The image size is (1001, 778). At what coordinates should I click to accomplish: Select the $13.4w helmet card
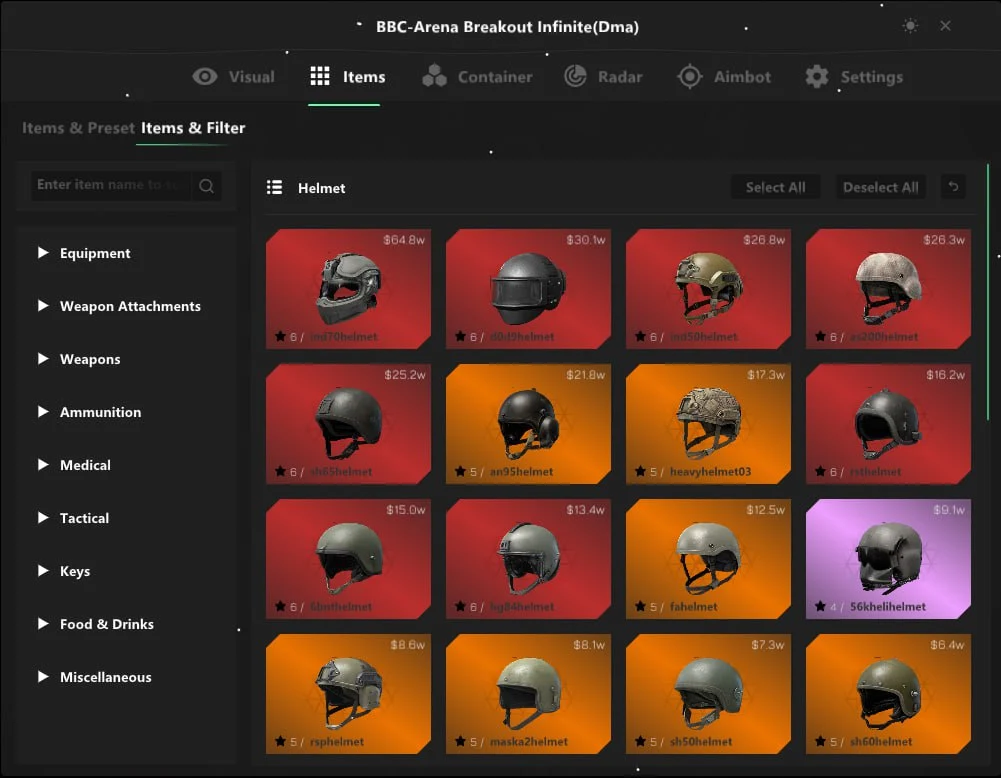click(x=529, y=559)
